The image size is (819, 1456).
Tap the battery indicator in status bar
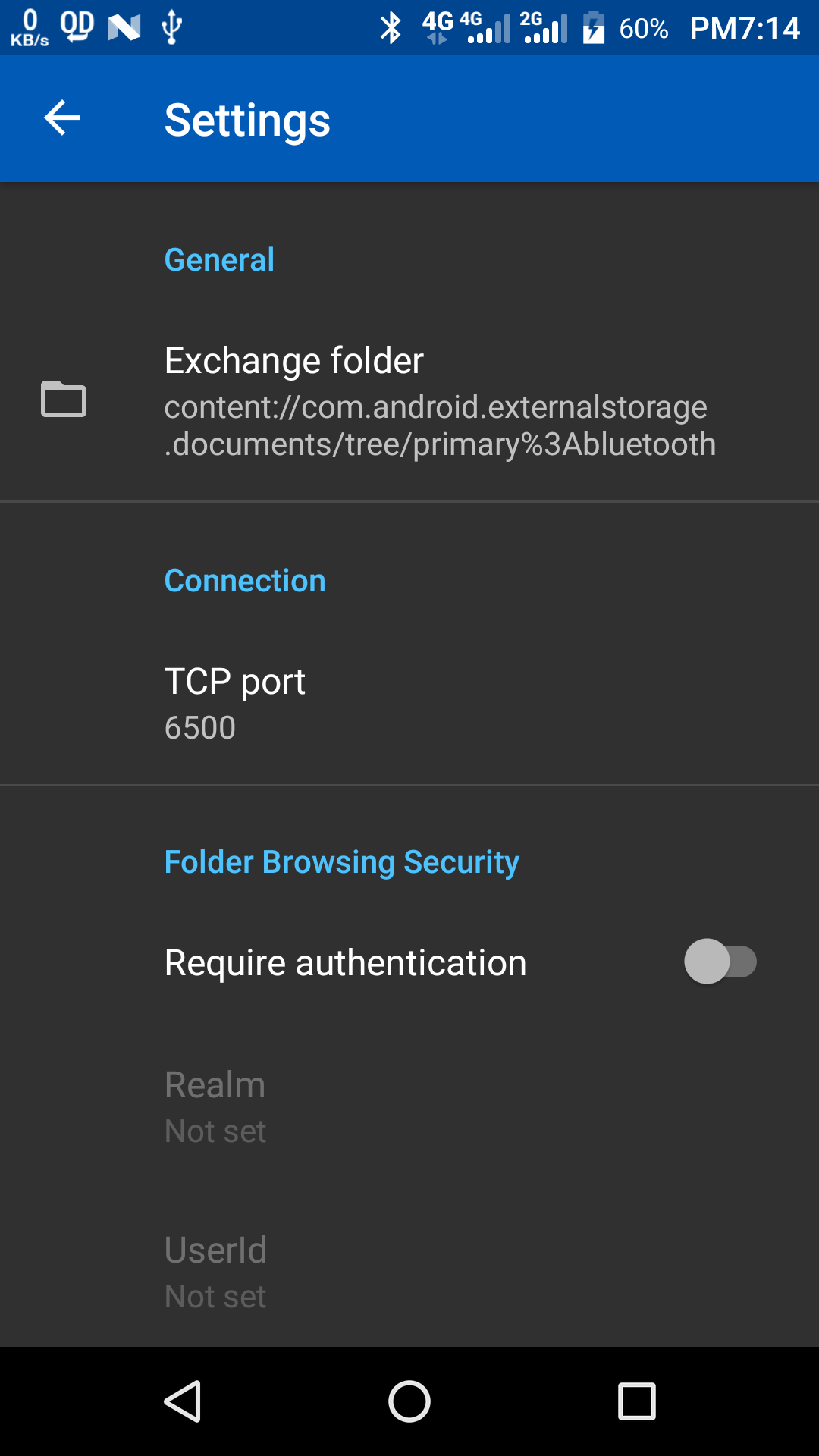pos(594,28)
